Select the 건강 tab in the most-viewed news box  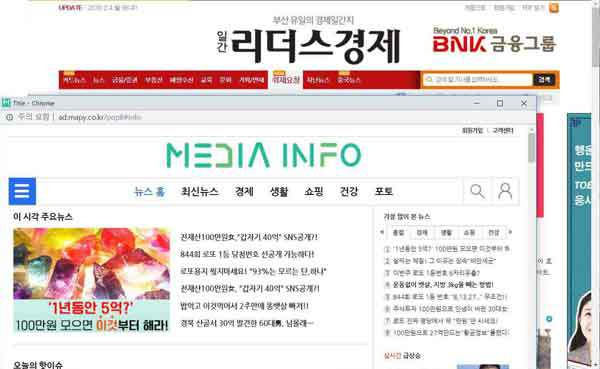[x=494, y=232]
